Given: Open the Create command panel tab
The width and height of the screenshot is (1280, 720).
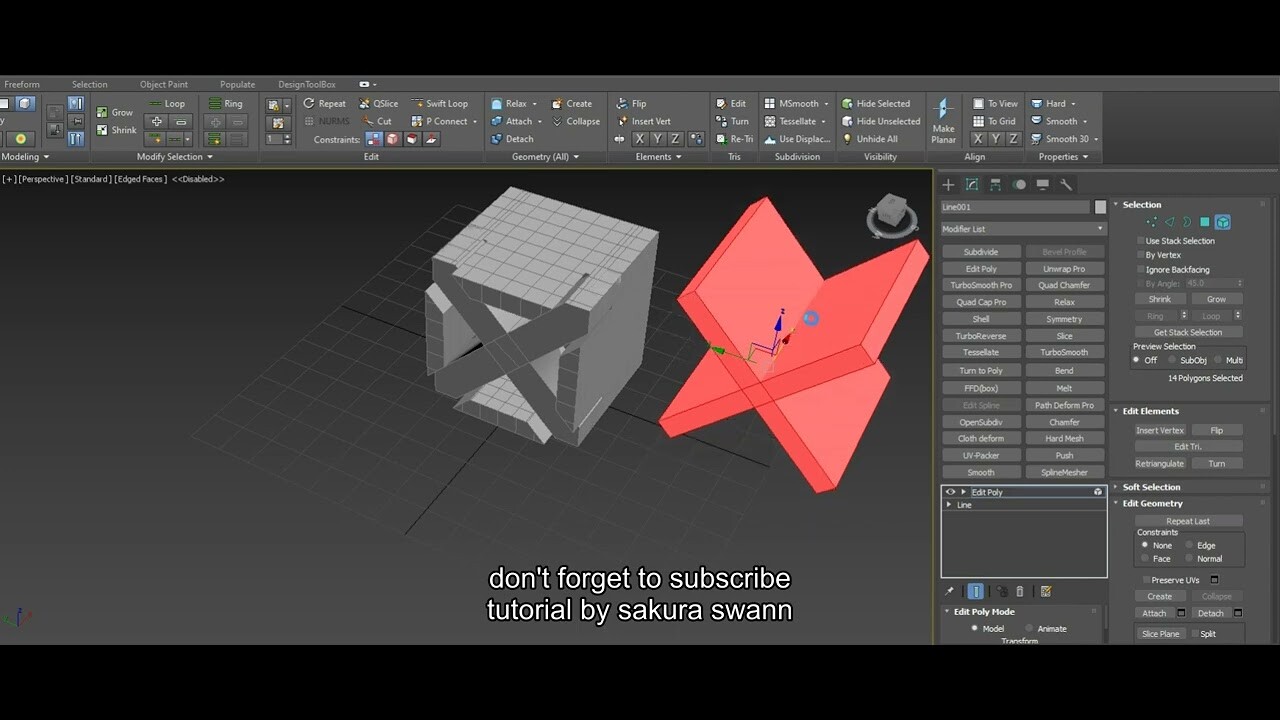Looking at the screenshot, I should click(x=948, y=185).
